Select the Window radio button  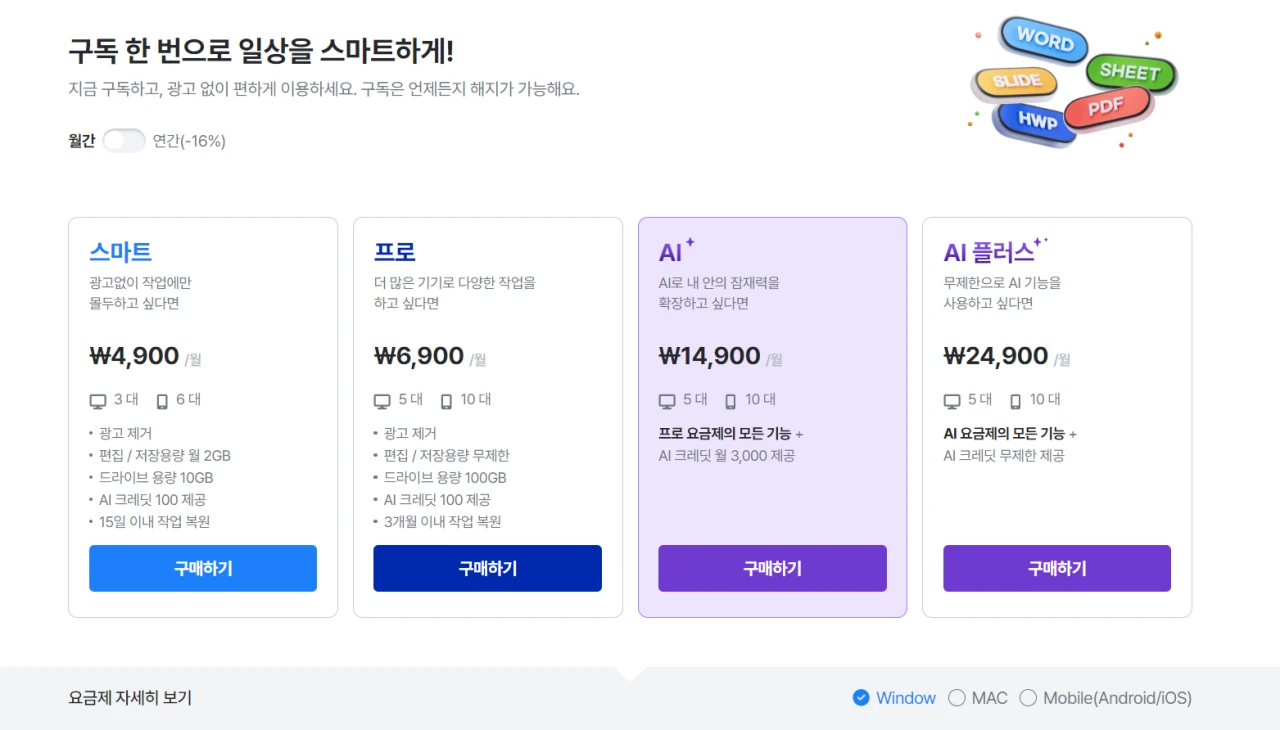point(860,698)
